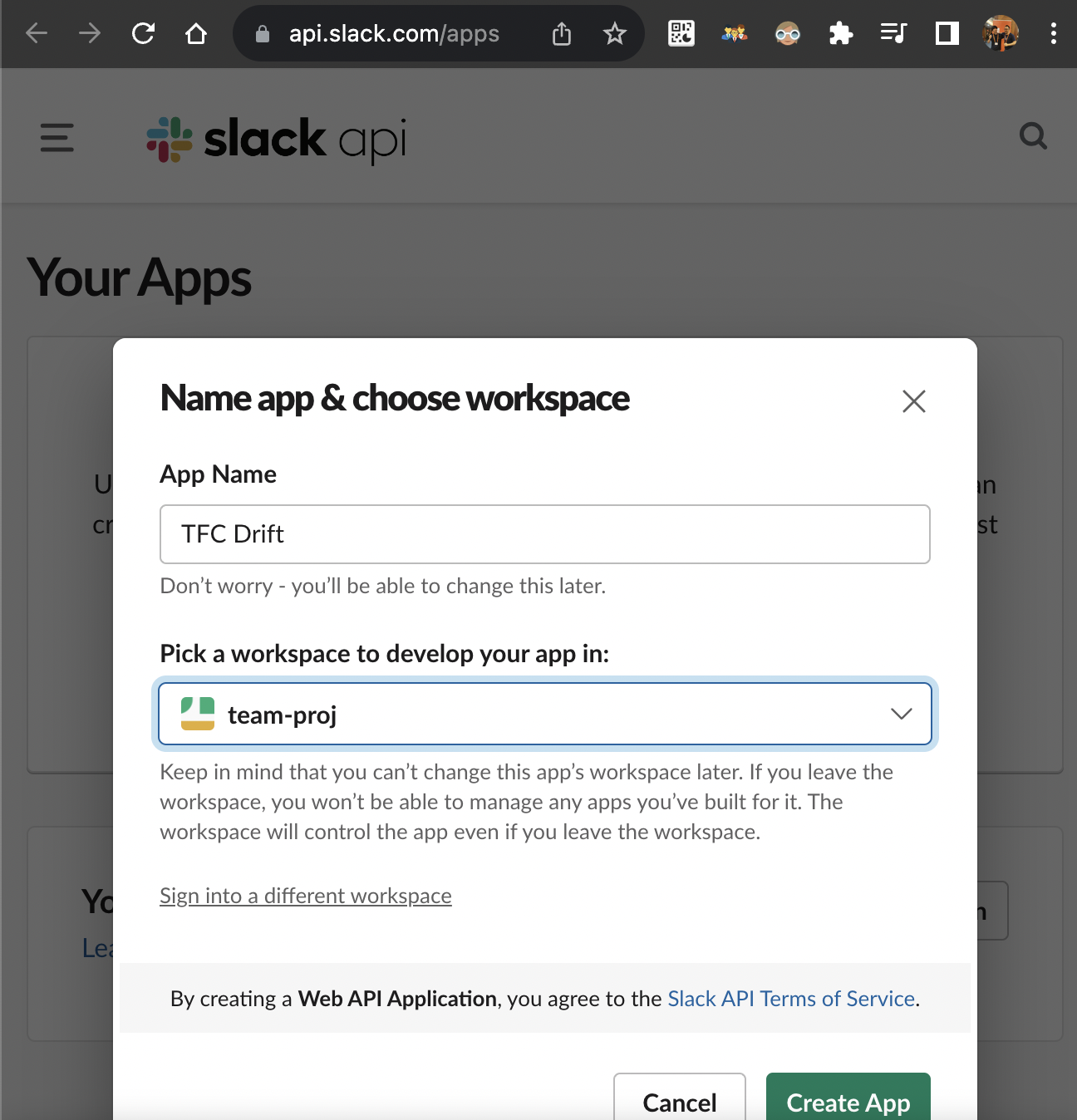The height and width of the screenshot is (1120, 1077).
Task: Click the lock icon for site info
Action: coord(263,34)
